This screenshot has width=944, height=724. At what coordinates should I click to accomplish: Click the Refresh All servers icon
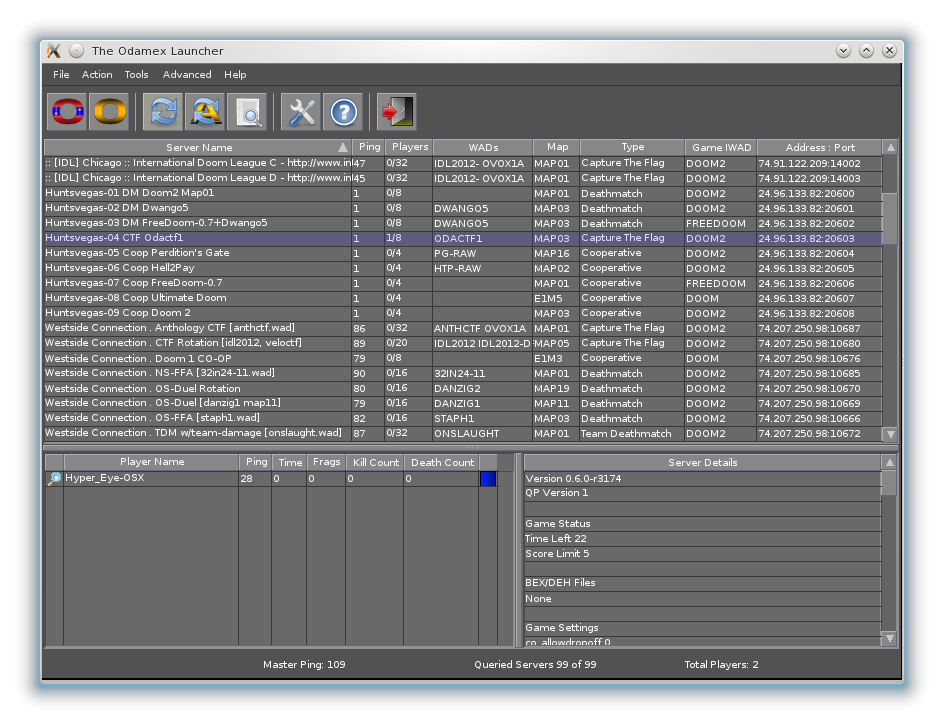tap(206, 112)
